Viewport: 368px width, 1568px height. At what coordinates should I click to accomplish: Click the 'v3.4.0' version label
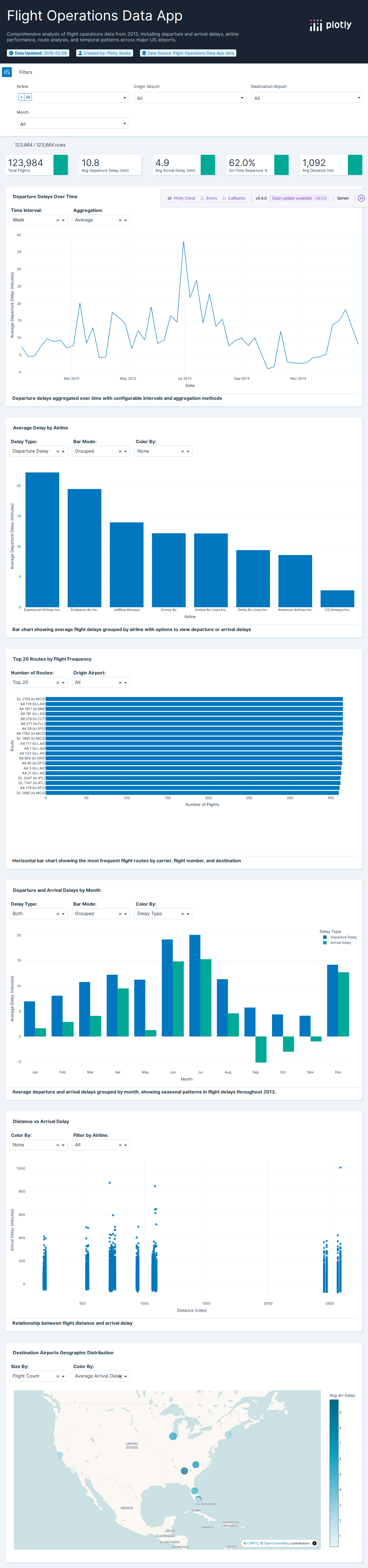click(261, 198)
